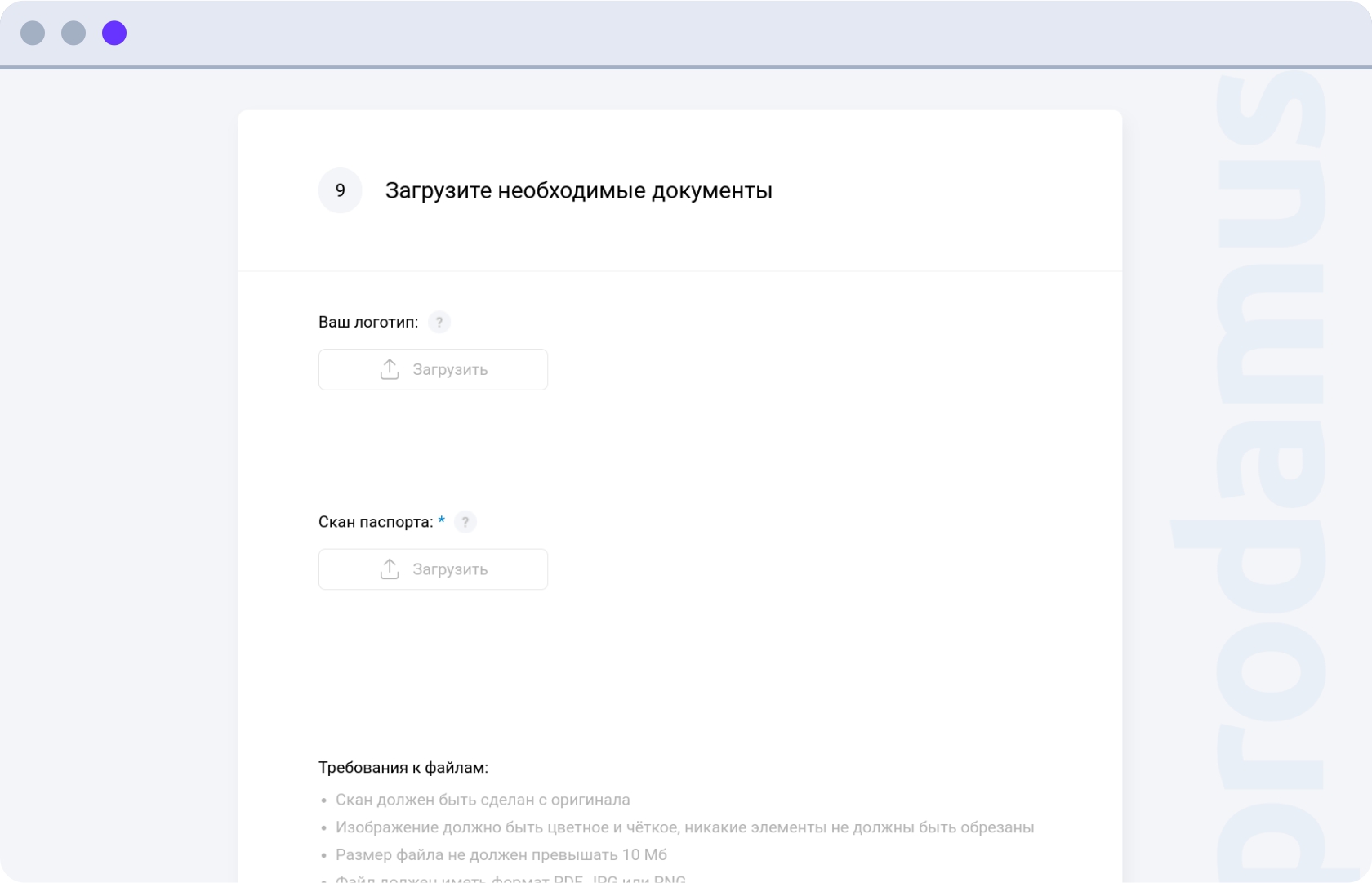1372x883 pixels.
Task: Click the heading Требования к файлам:
Action: tap(403, 768)
